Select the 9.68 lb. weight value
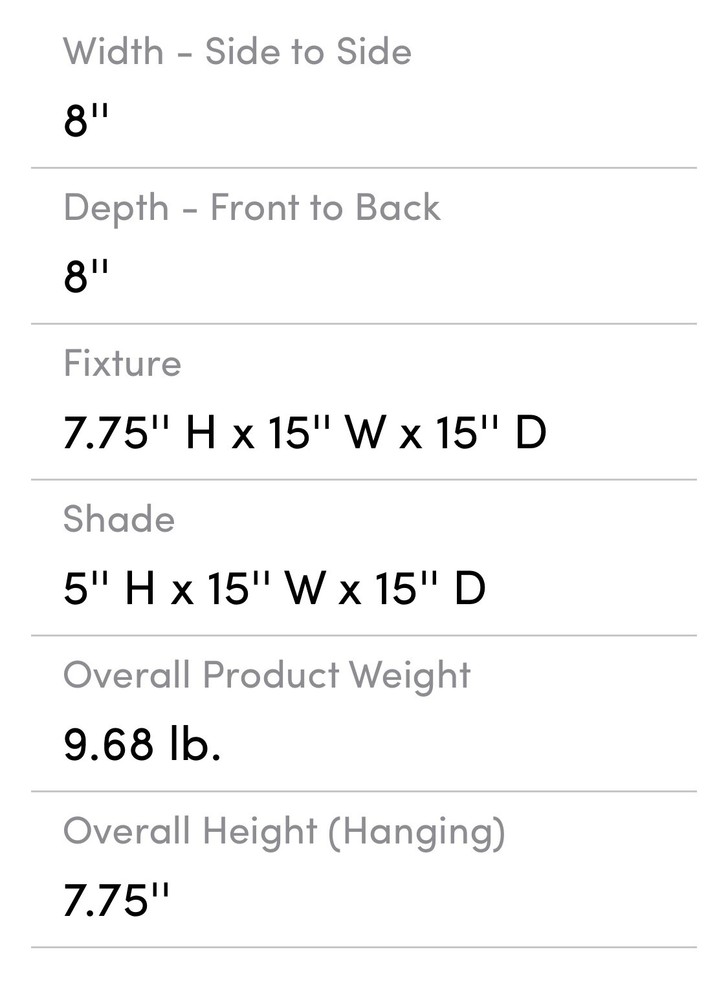Screen dimensions: 728x1000 (x=142, y=745)
